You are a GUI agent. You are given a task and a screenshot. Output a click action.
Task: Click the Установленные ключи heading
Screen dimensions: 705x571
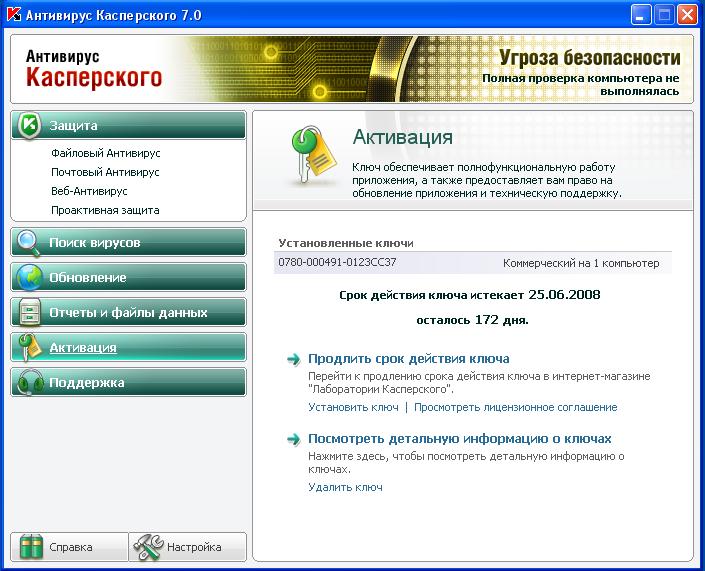346,243
